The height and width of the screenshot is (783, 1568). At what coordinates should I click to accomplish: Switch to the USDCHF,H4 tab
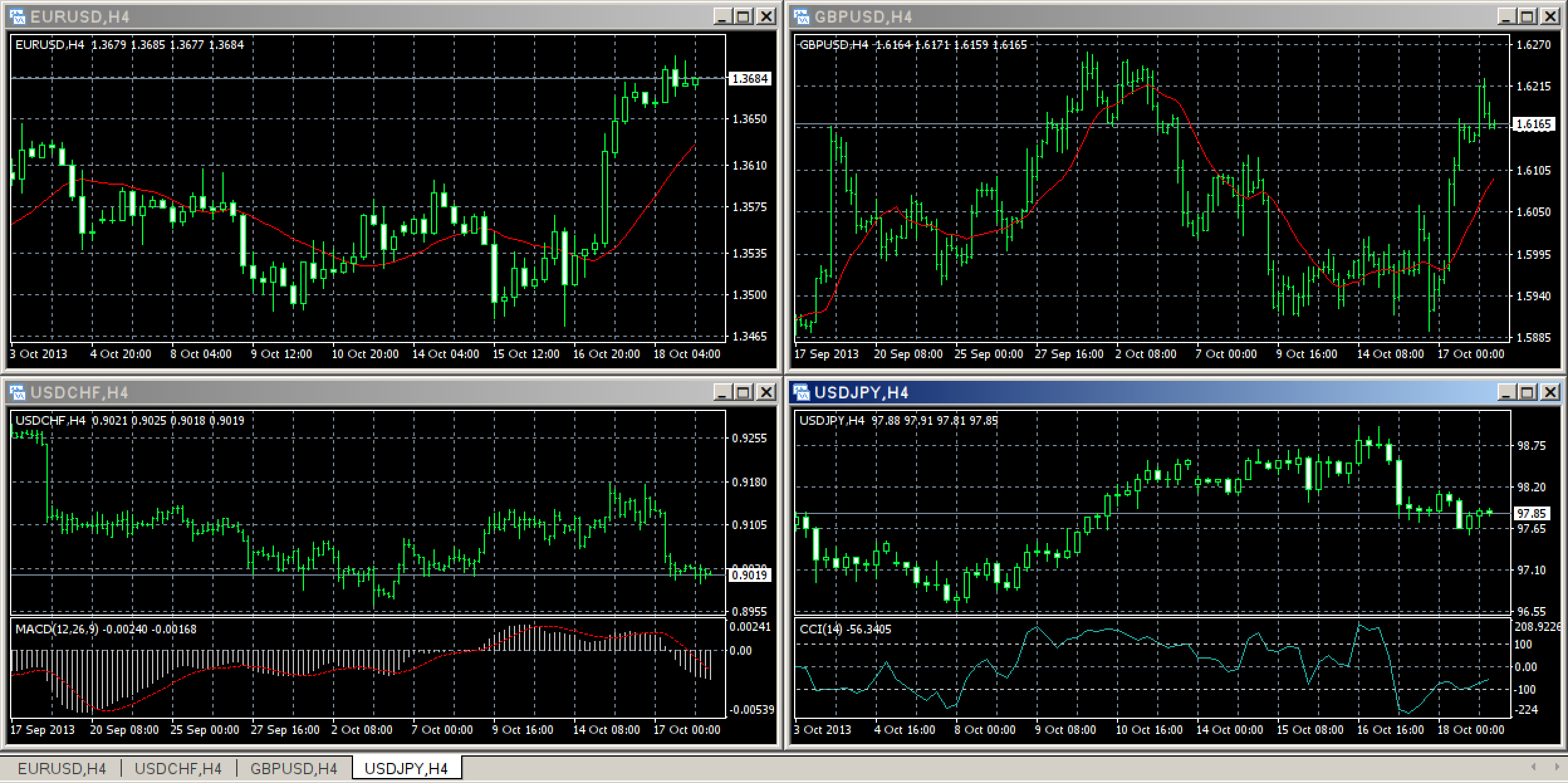click(x=179, y=768)
